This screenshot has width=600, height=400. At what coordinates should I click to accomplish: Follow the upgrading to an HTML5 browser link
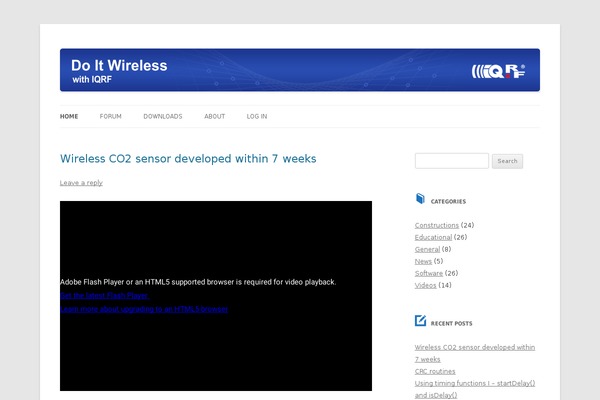144,309
